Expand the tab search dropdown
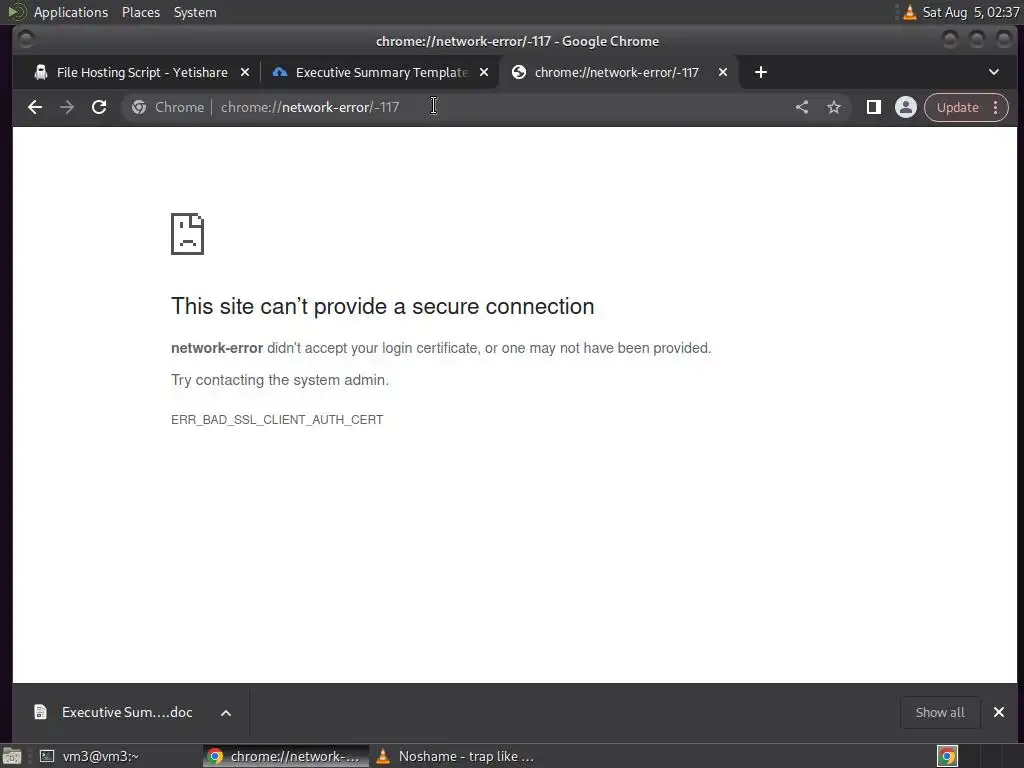 [x=994, y=72]
